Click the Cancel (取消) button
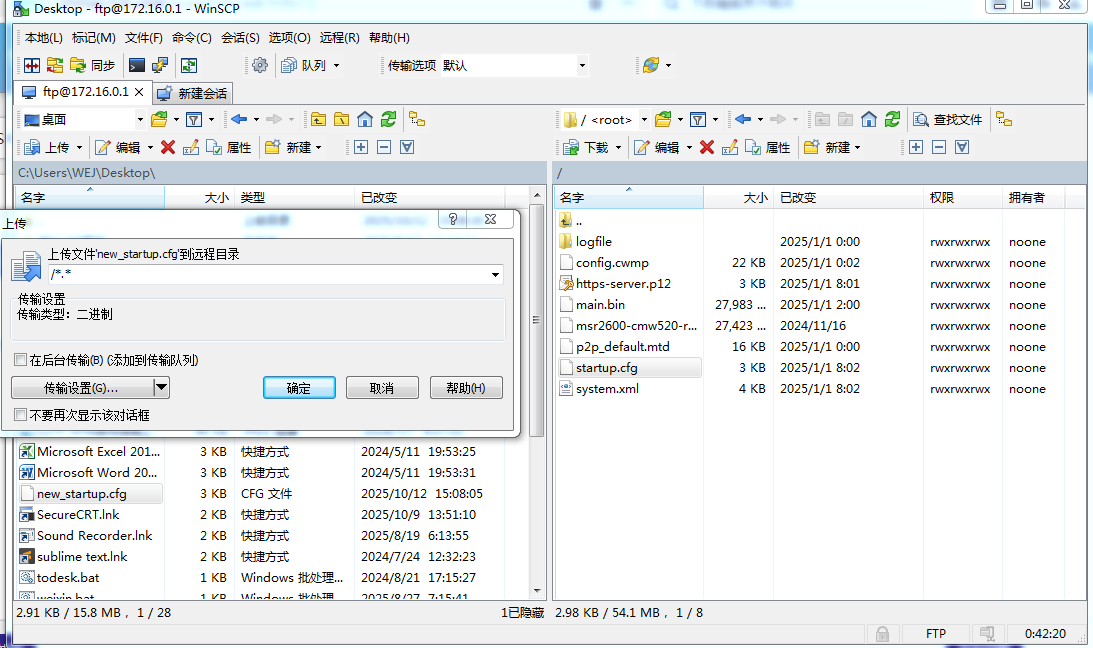Screen dimensions: 1093x648 (382, 387)
